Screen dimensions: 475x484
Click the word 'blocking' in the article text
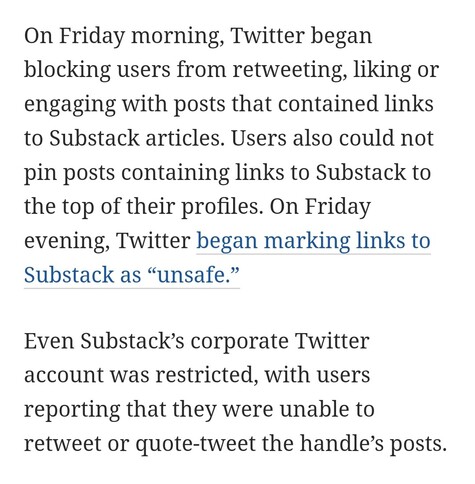pos(67,70)
